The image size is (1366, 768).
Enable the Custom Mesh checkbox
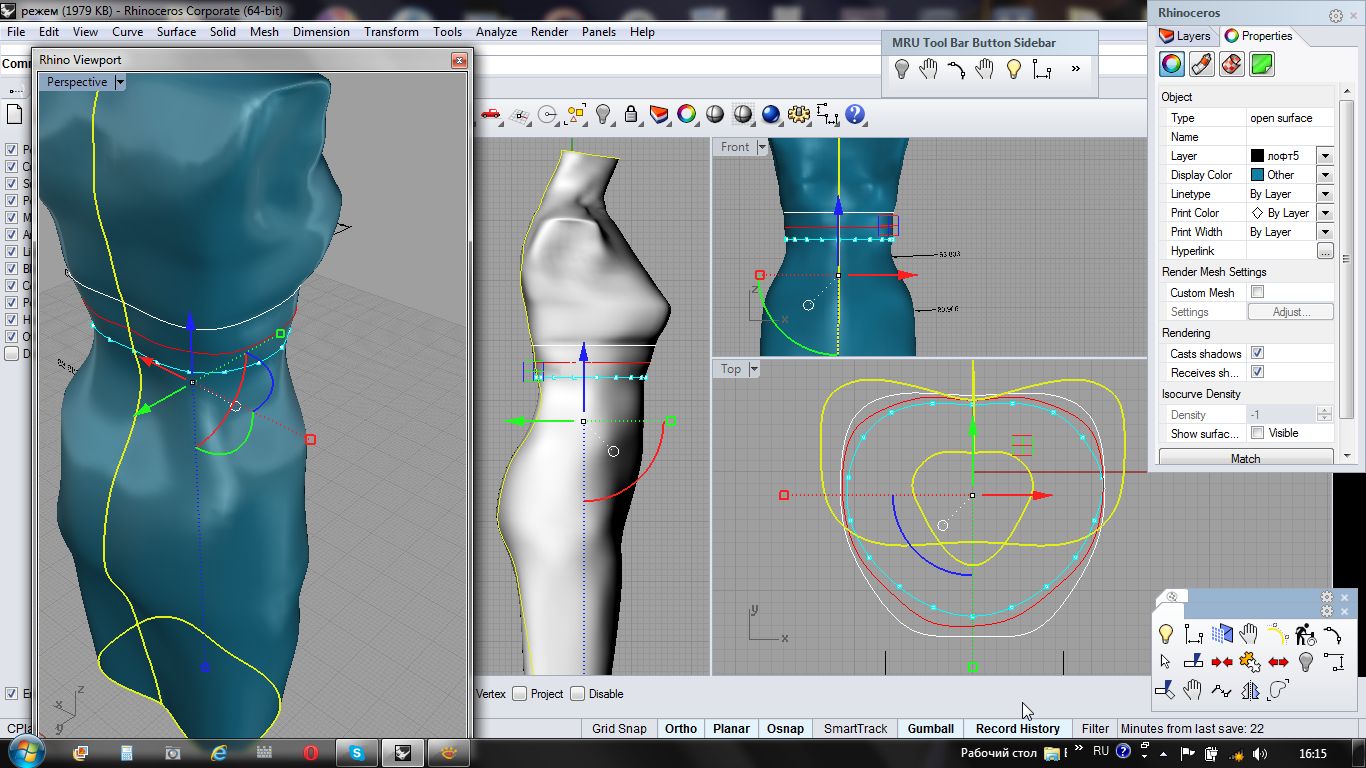tap(1257, 292)
